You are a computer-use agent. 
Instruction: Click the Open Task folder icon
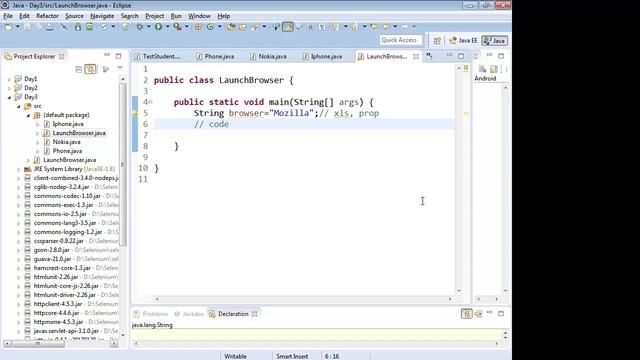242,27
